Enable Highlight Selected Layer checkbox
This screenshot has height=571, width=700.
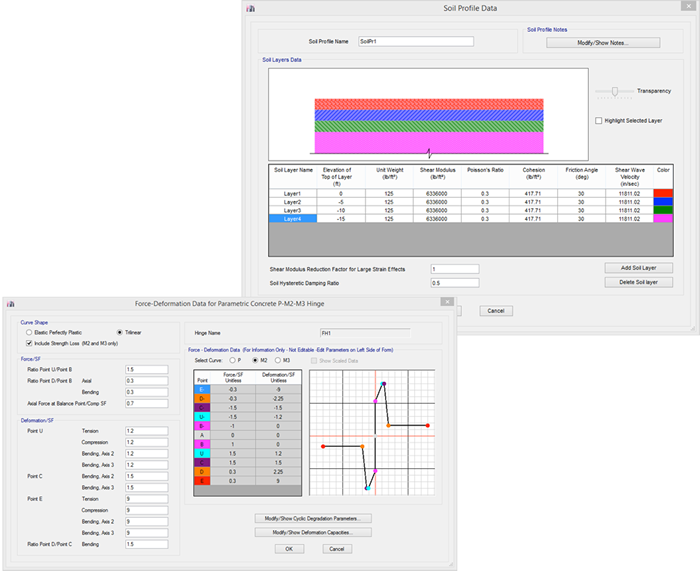pyautogui.click(x=599, y=121)
